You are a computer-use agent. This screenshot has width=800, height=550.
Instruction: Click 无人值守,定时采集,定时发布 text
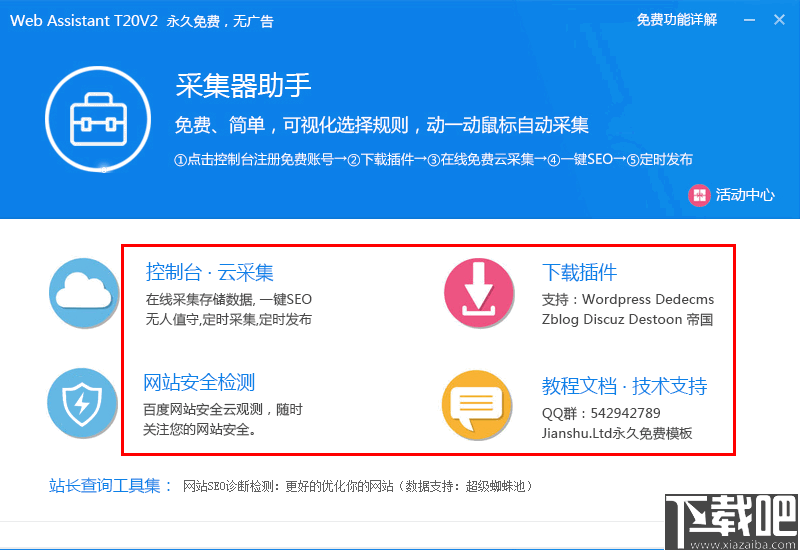(229, 319)
